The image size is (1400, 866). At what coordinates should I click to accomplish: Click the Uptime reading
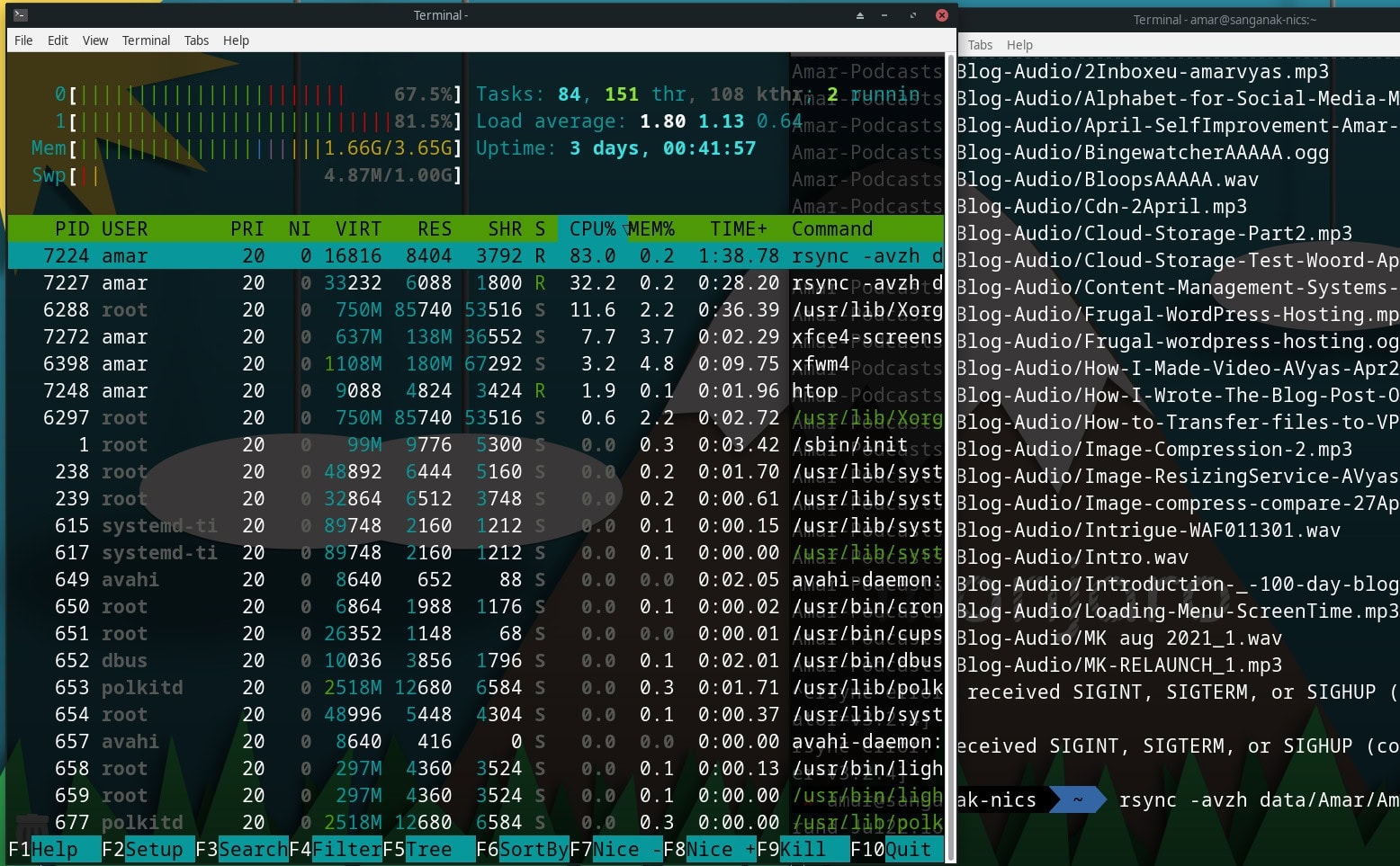616,147
